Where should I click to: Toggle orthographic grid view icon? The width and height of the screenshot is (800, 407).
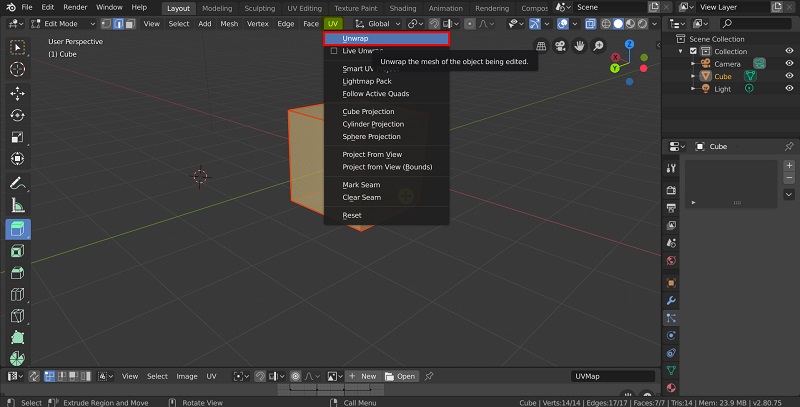point(541,45)
